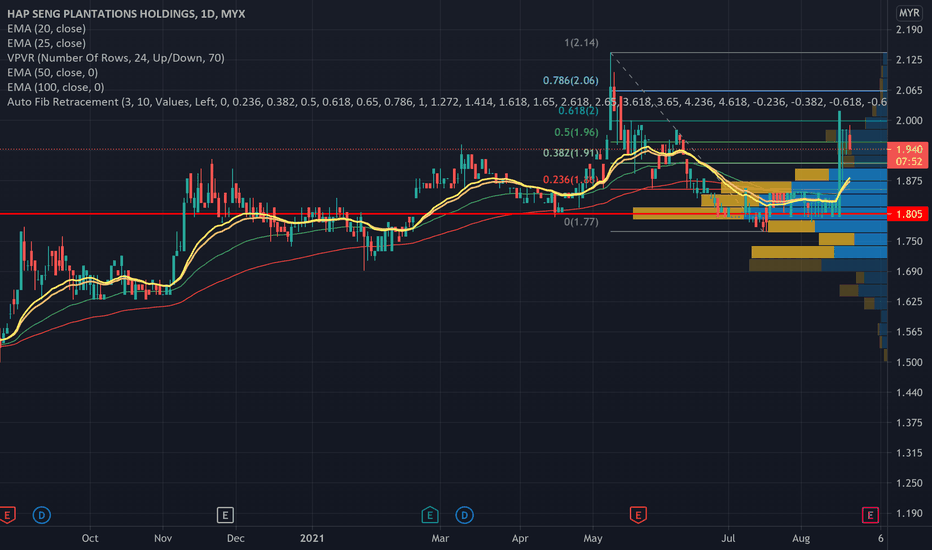
Task: Click the 2.125 price axis value
Action: pos(909,59)
